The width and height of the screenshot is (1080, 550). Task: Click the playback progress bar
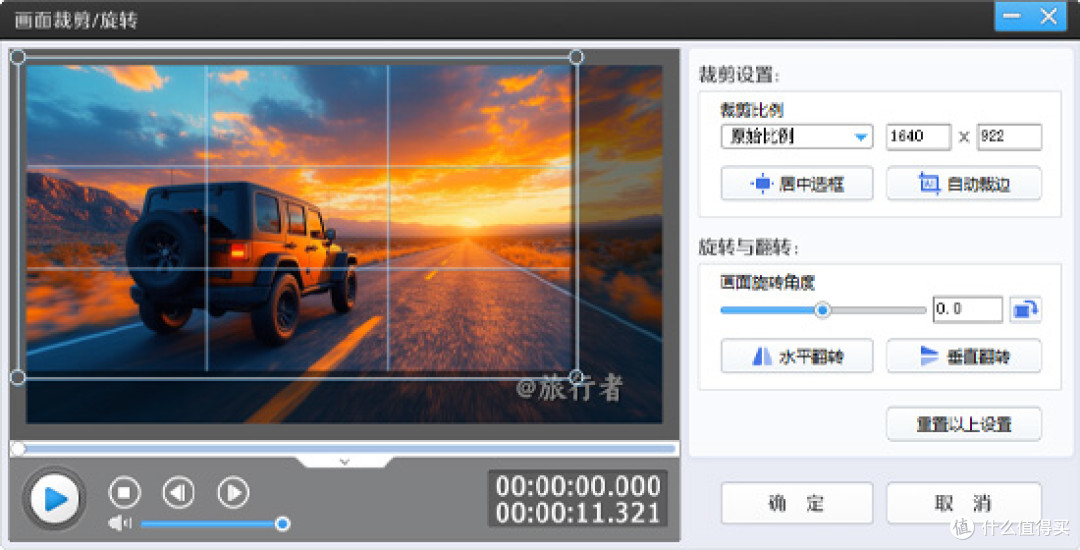[x=344, y=449]
